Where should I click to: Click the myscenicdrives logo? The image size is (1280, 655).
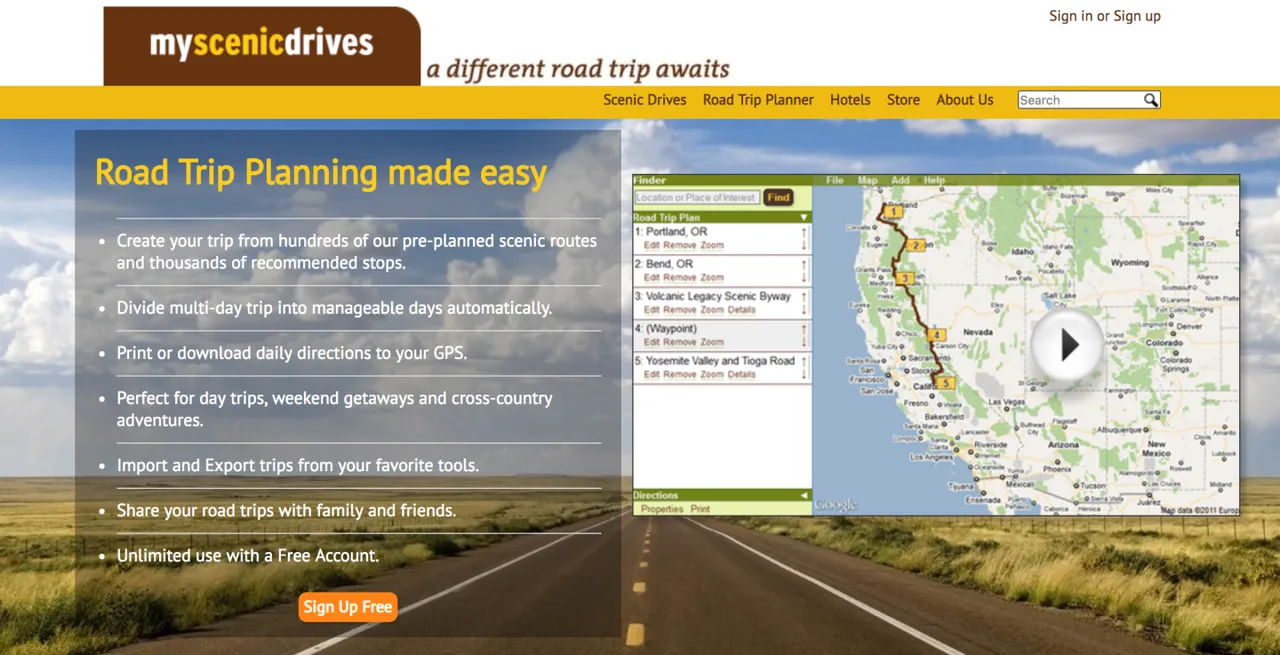pyautogui.click(x=262, y=45)
